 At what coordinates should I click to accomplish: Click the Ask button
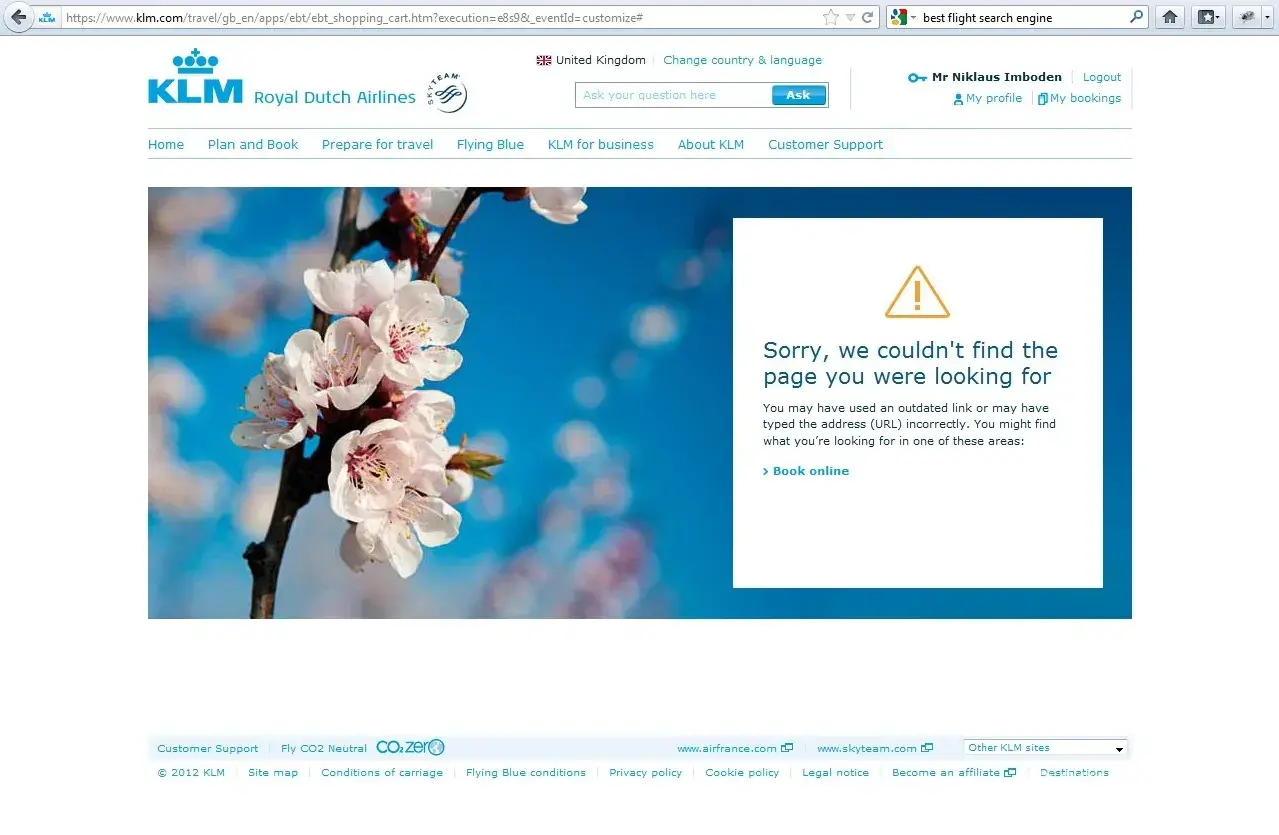click(799, 95)
